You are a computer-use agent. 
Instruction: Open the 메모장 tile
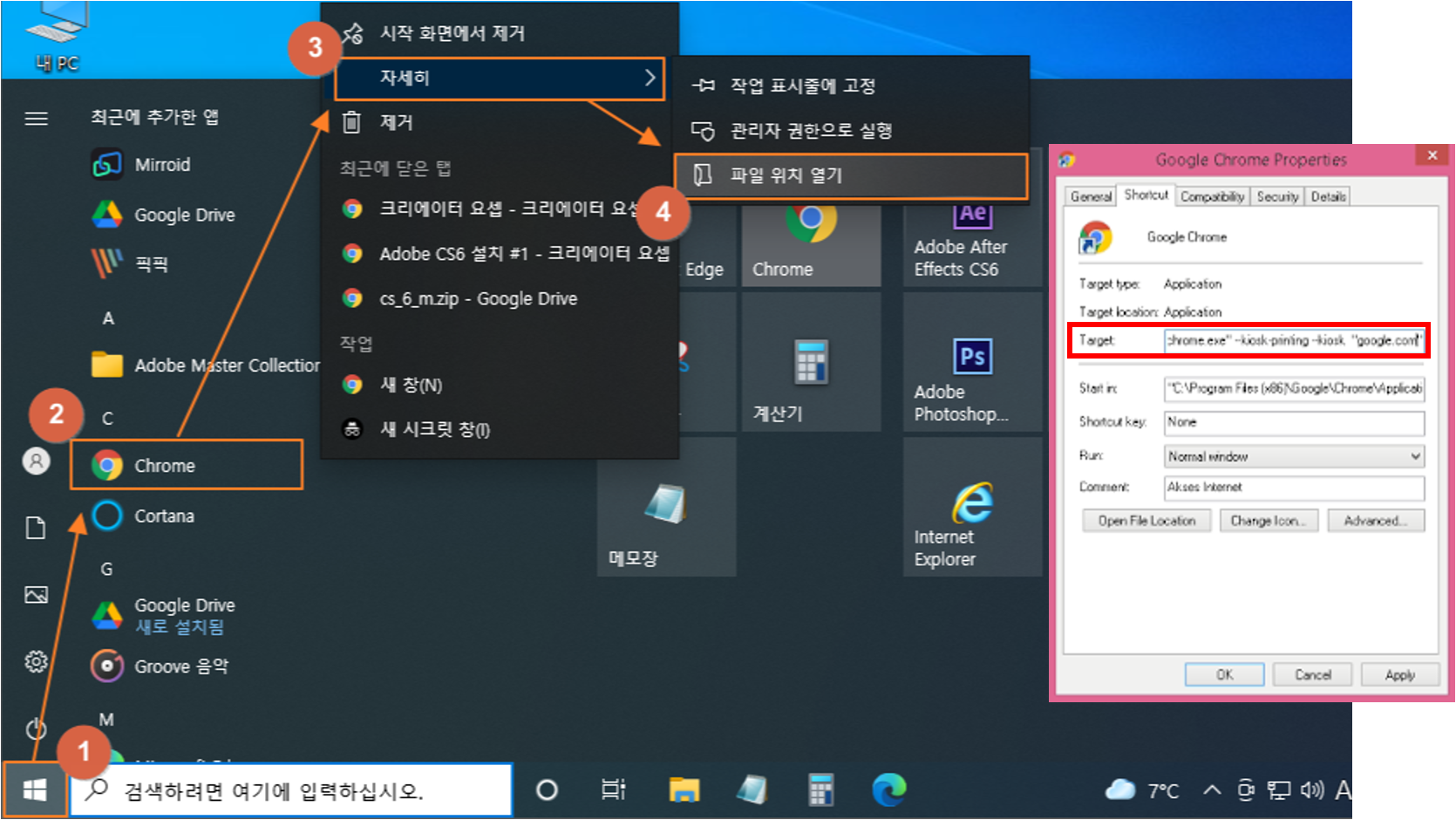pyautogui.click(x=666, y=507)
